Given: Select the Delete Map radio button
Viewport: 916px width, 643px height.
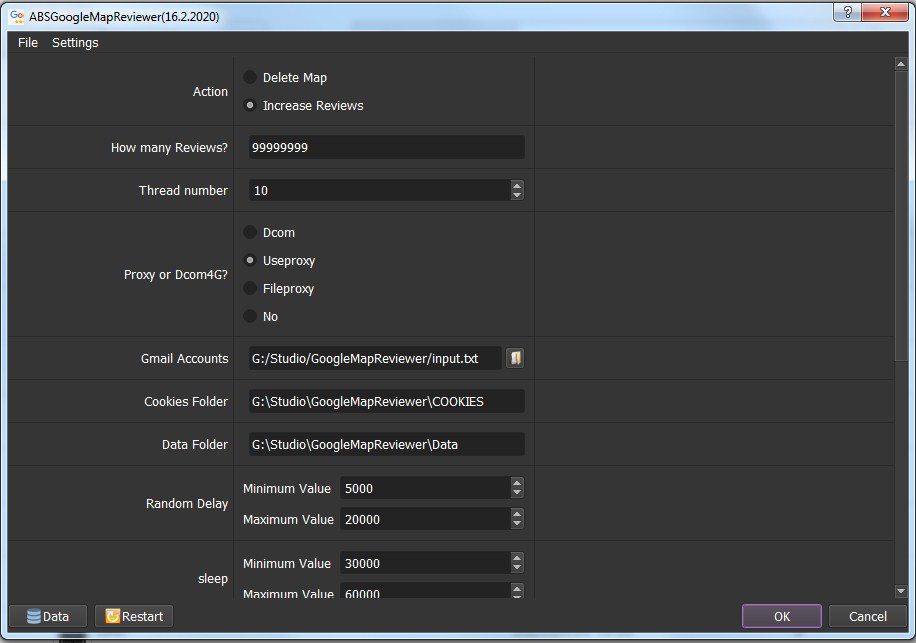Looking at the screenshot, I should coord(250,77).
